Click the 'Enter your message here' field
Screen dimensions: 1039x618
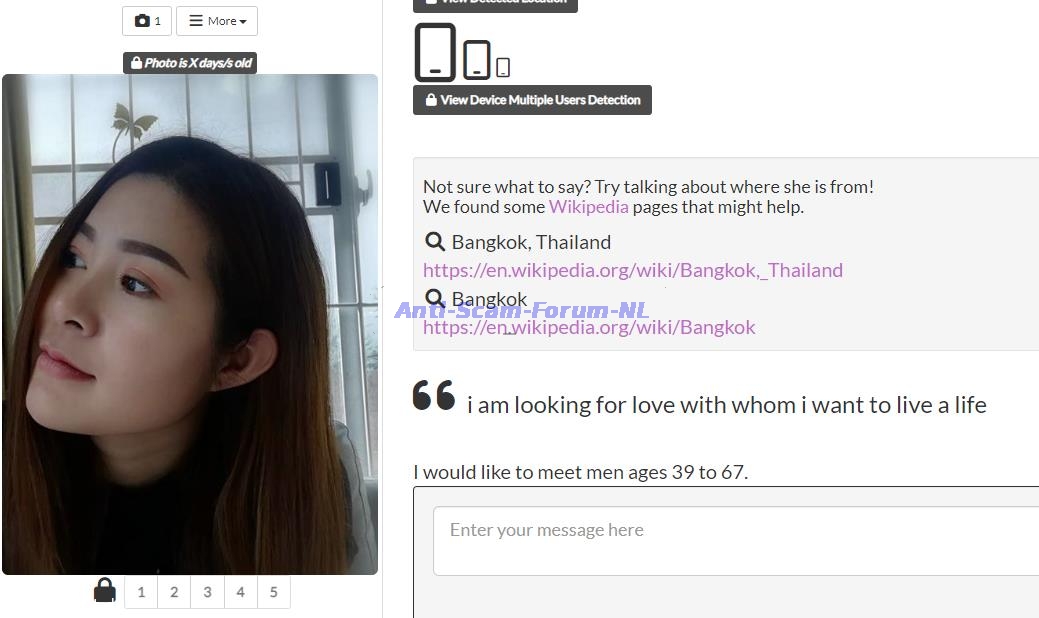pyautogui.click(x=736, y=540)
